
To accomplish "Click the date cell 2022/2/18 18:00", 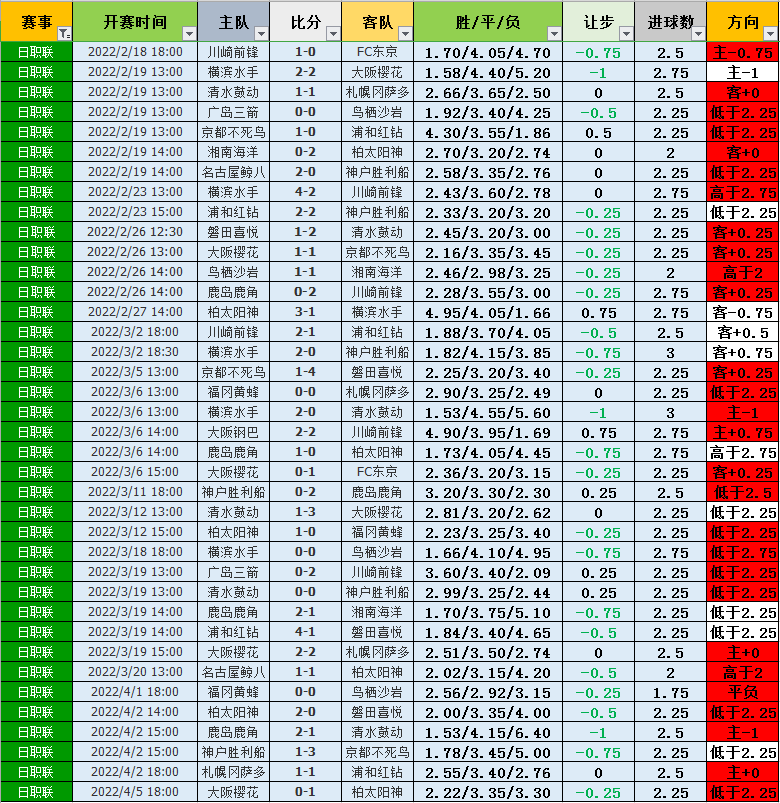I will click(x=135, y=52).
